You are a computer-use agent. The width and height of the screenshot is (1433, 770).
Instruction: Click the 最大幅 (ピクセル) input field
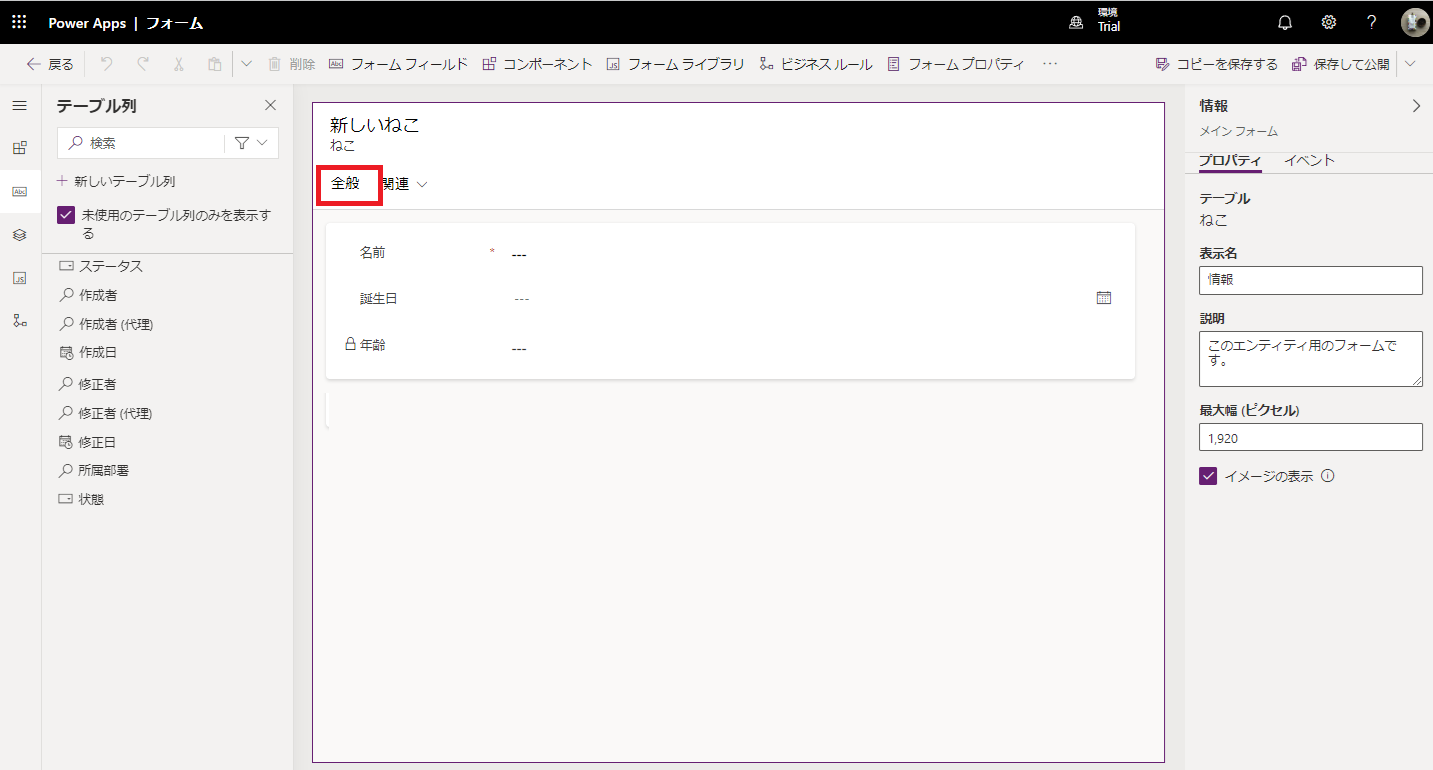[1310, 437]
